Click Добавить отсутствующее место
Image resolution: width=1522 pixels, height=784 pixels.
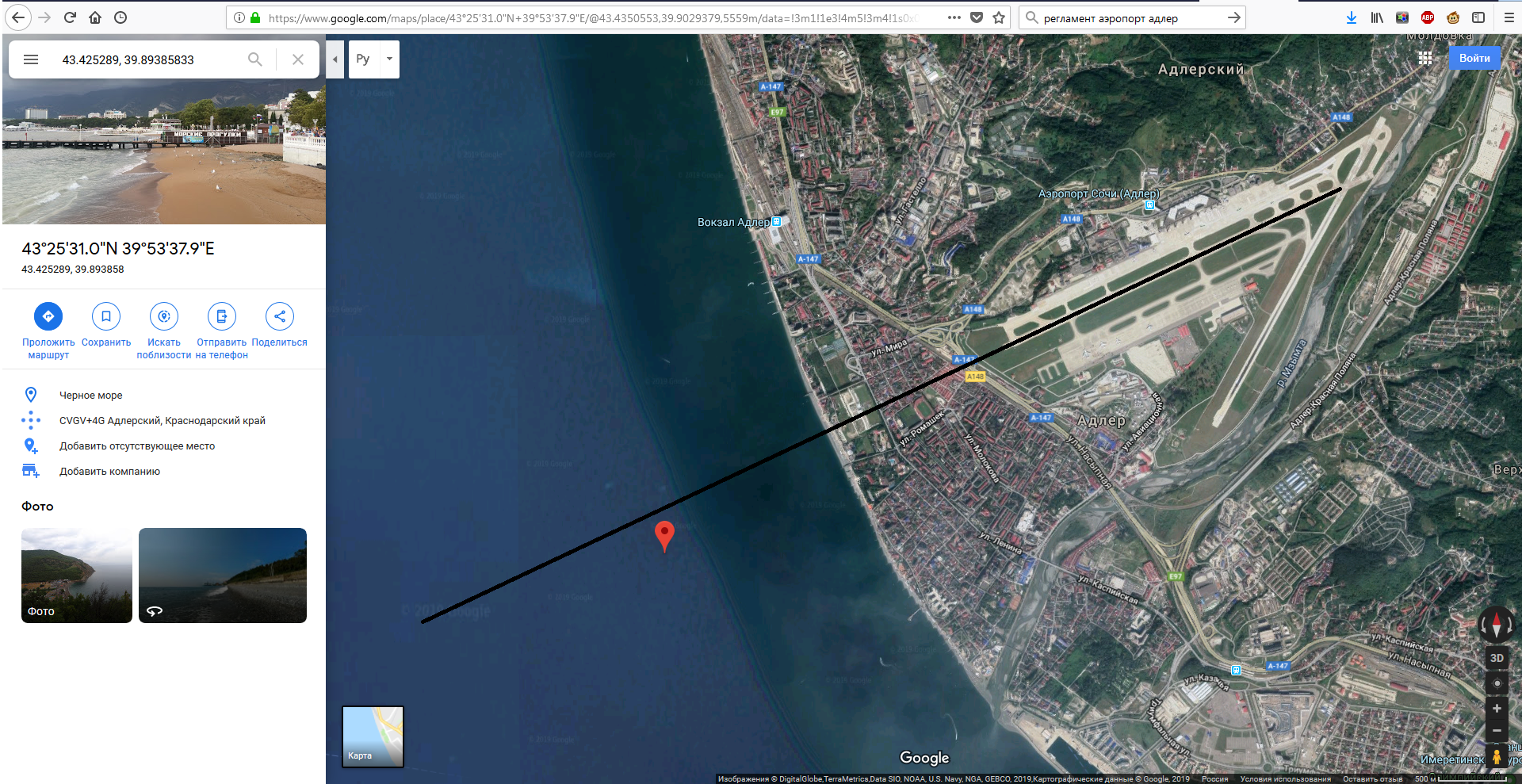click(x=164, y=446)
